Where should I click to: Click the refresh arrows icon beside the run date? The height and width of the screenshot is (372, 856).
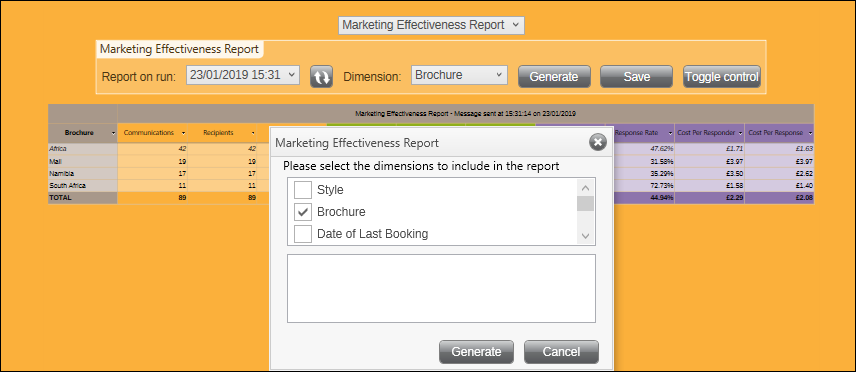pos(322,76)
